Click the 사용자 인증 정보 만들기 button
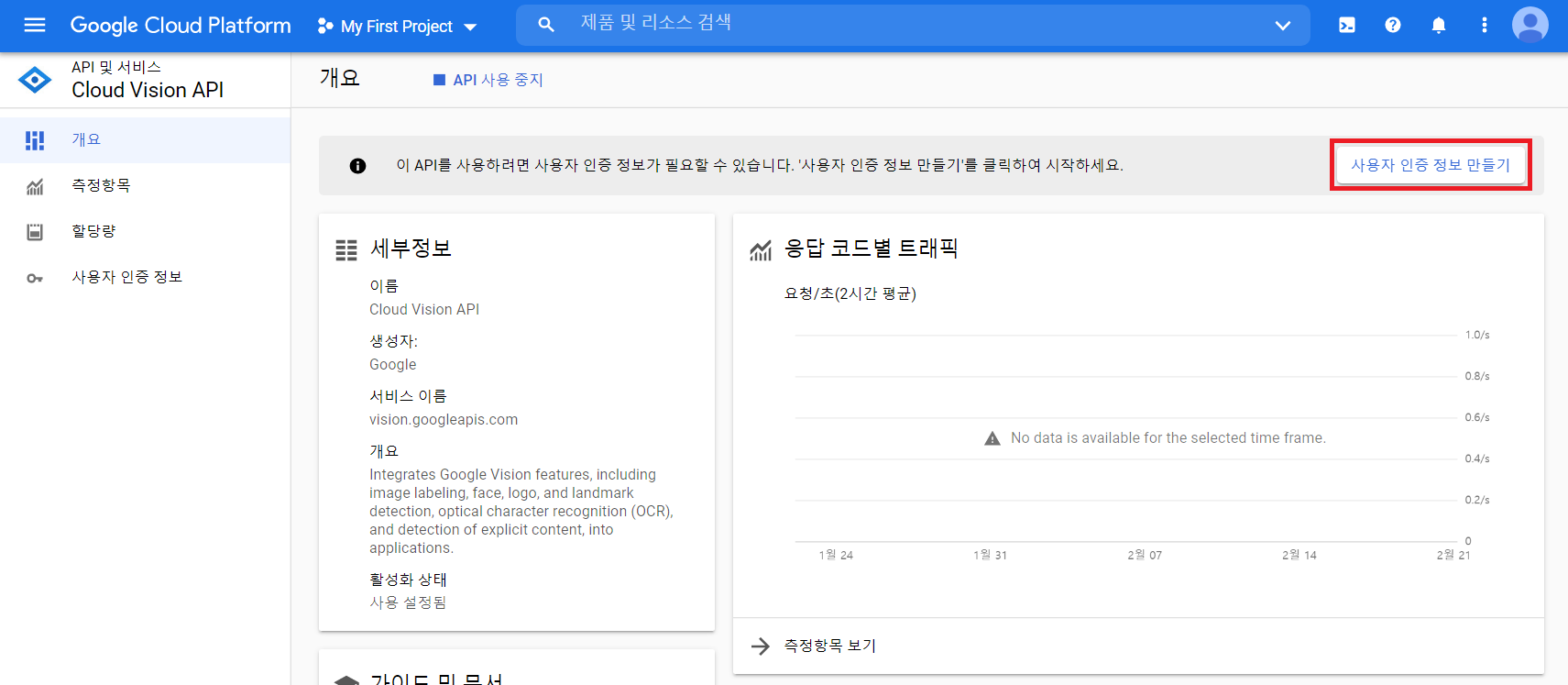1568x685 pixels. 1431,165
